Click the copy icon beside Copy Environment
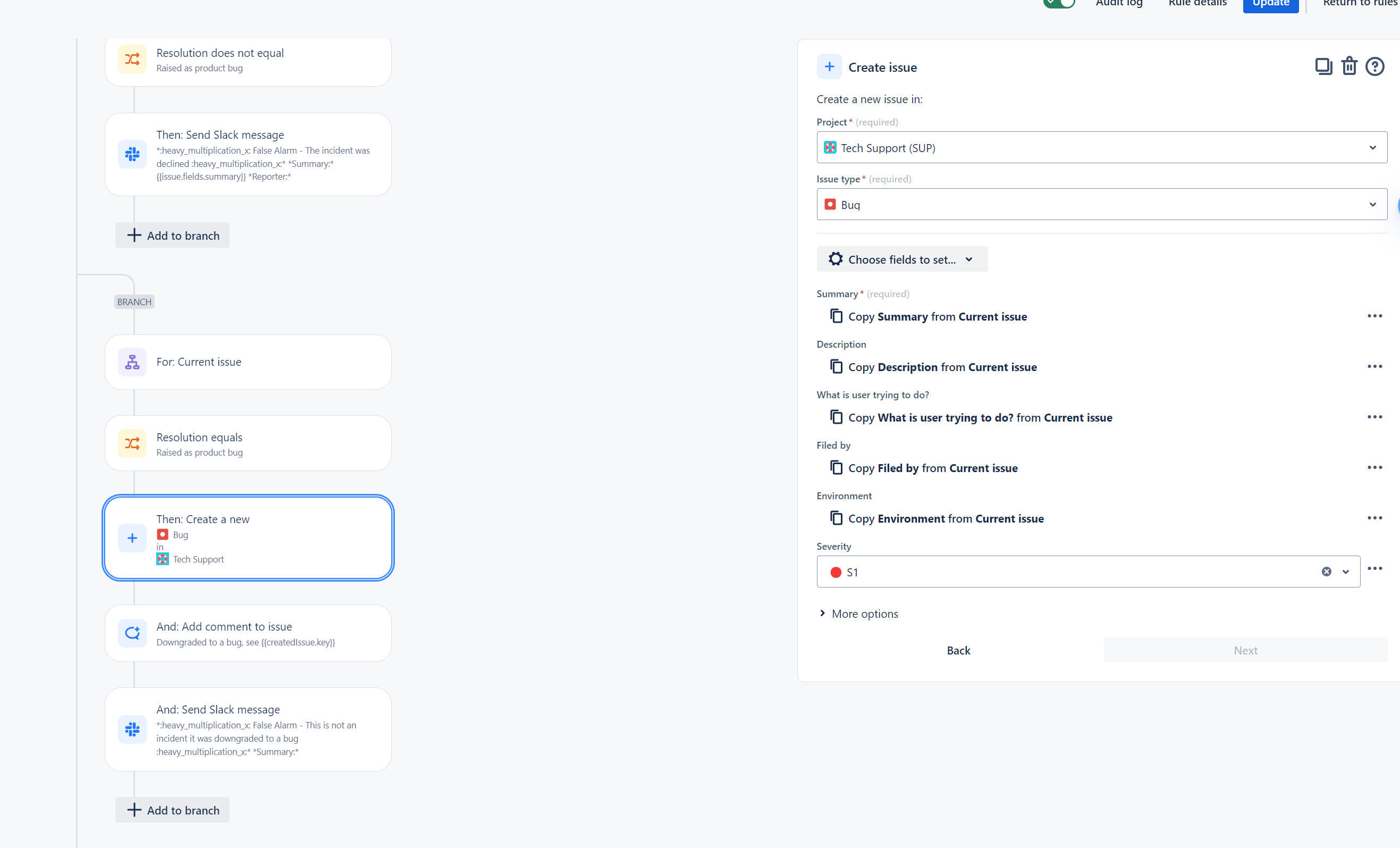 [x=837, y=518]
